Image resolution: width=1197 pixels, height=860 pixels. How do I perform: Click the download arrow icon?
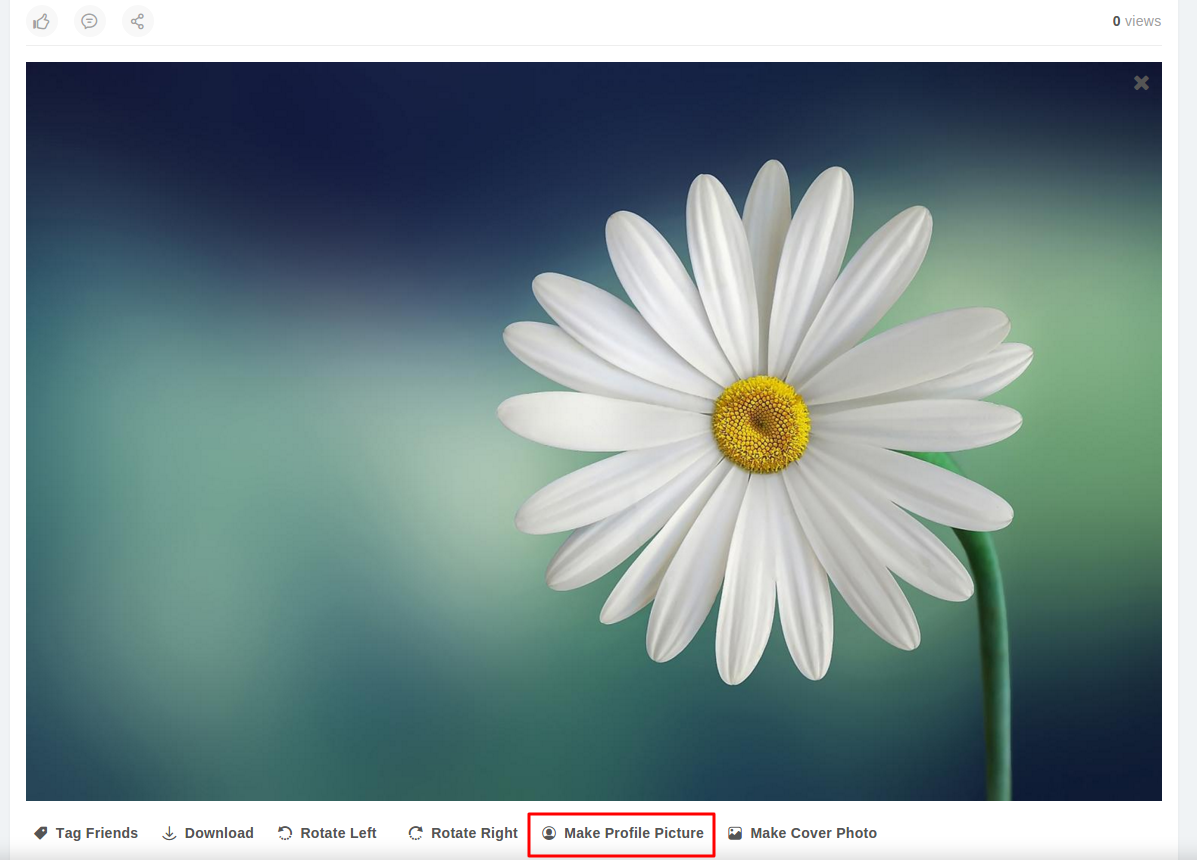tap(170, 833)
